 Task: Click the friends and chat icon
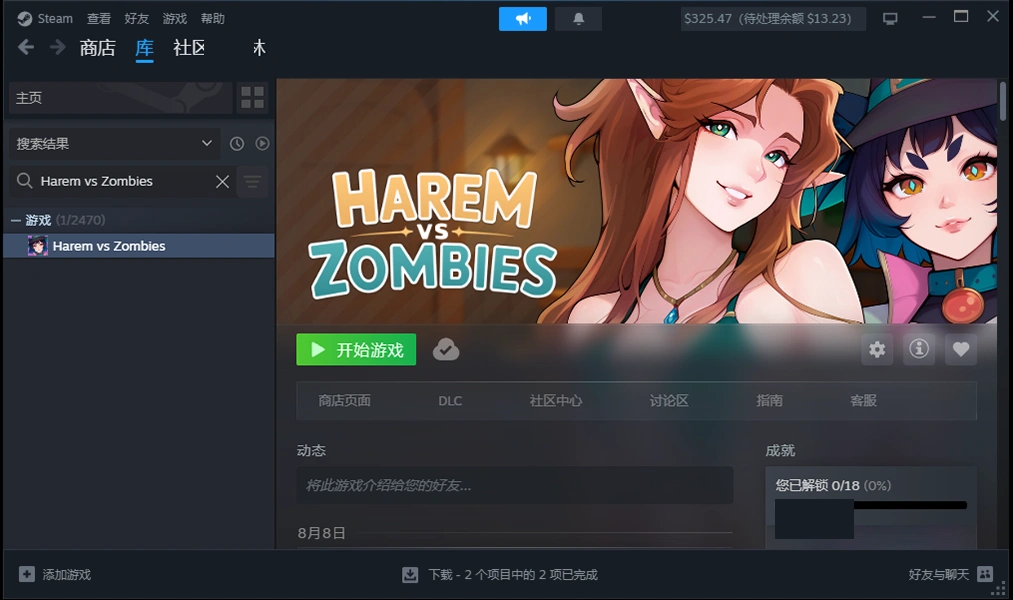coord(985,574)
